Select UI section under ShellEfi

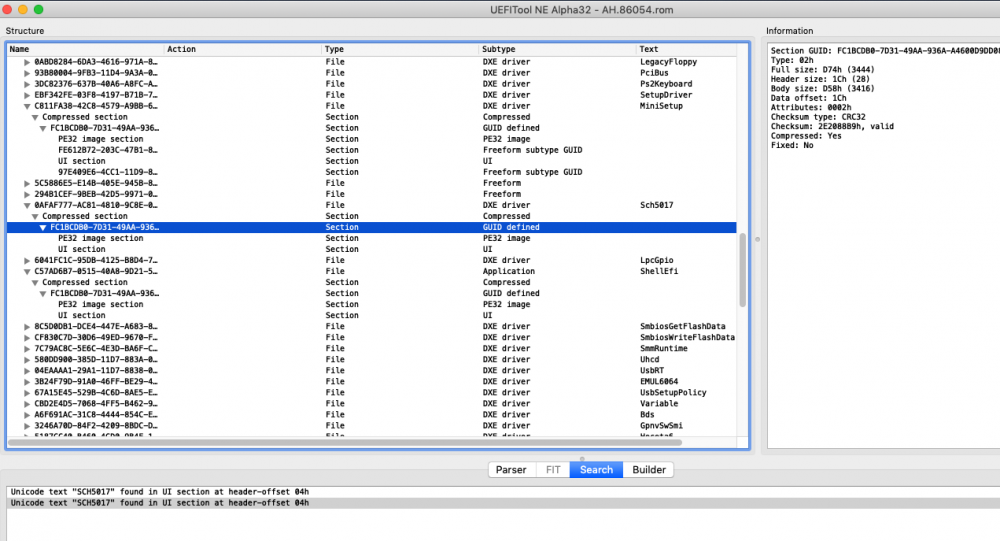[371, 315]
